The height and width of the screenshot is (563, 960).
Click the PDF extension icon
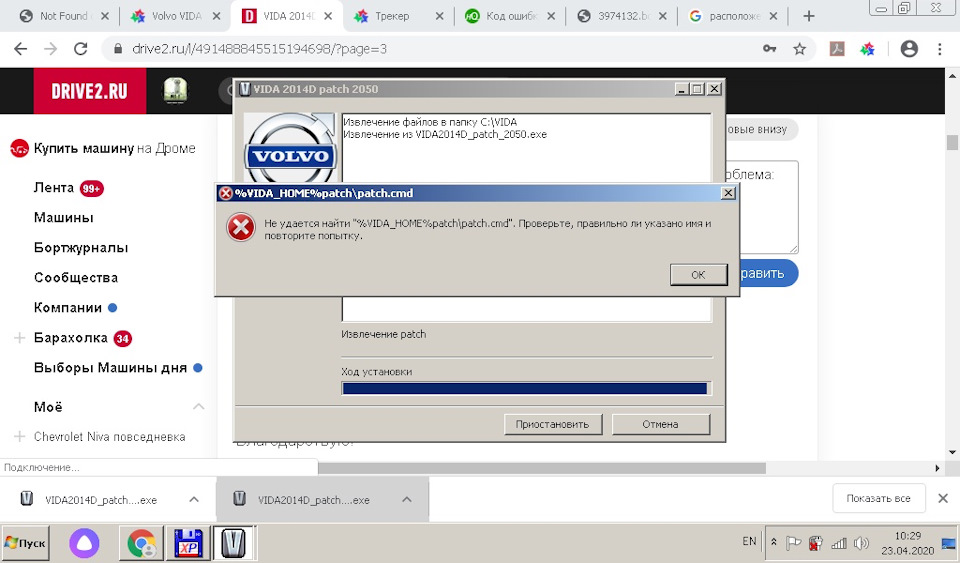[x=837, y=49]
